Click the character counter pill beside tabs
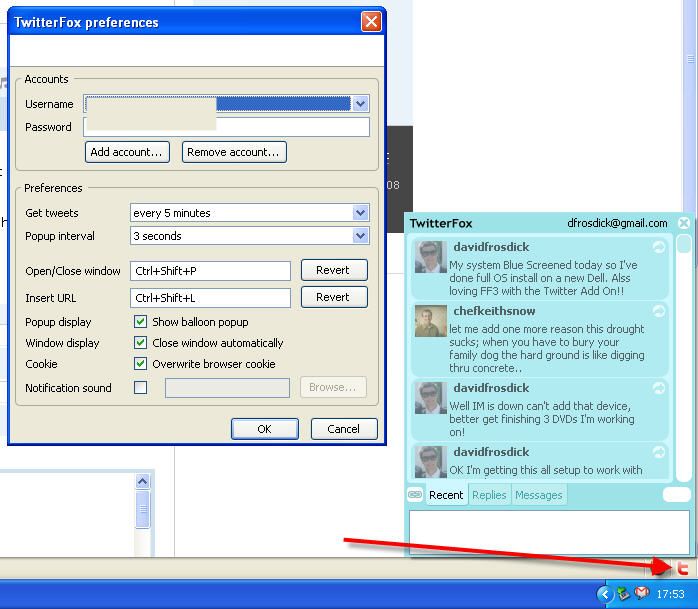 click(676, 495)
